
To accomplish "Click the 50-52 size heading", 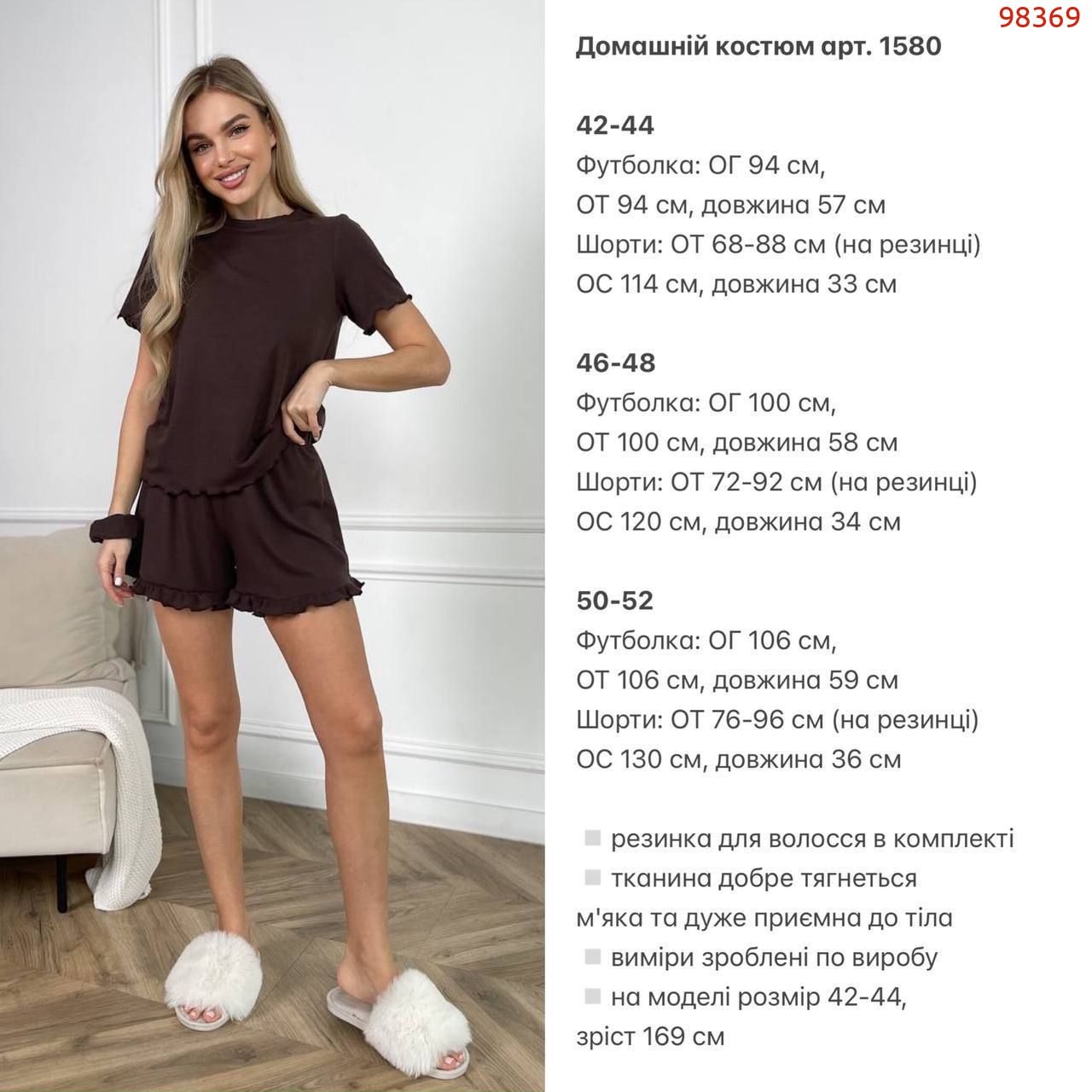I will pyautogui.click(x=615, y=601).
